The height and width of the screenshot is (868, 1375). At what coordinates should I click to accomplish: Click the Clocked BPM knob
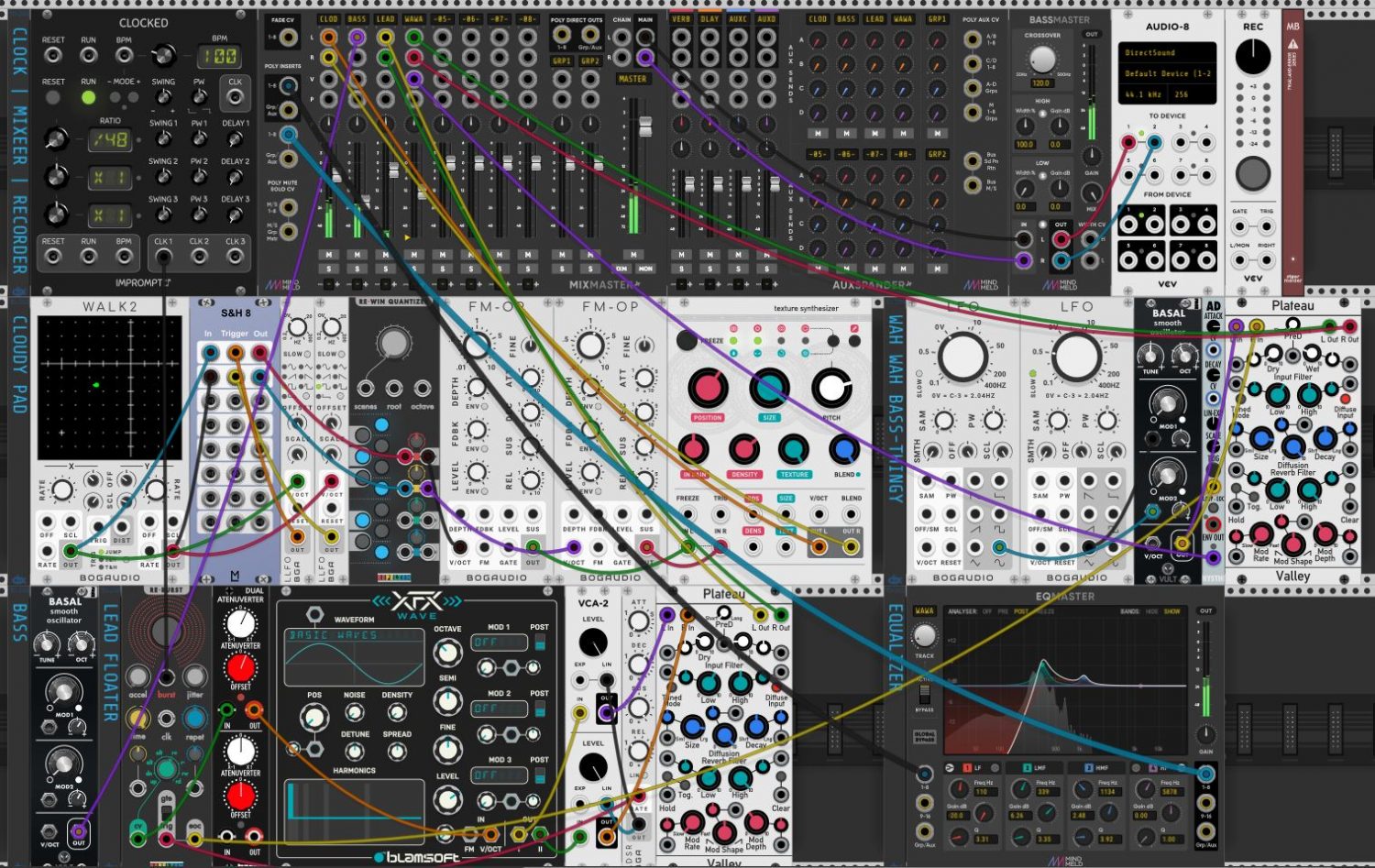[163, 56]
